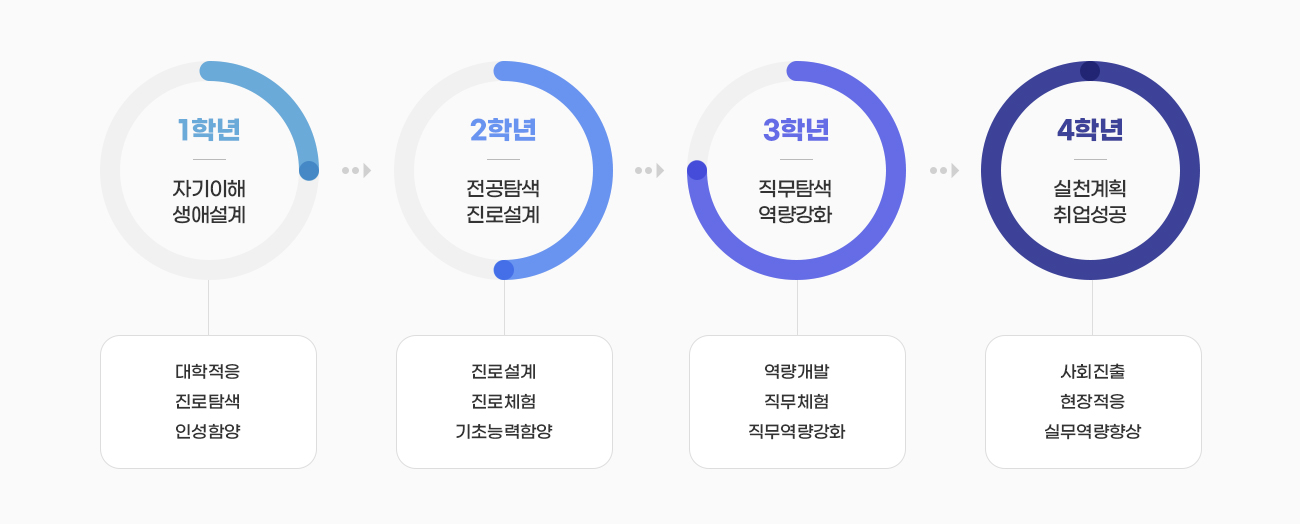1300x524 pixels.
Task: Click the arrow between 3학년 and 4학년
Action: [x=944, y=170]
